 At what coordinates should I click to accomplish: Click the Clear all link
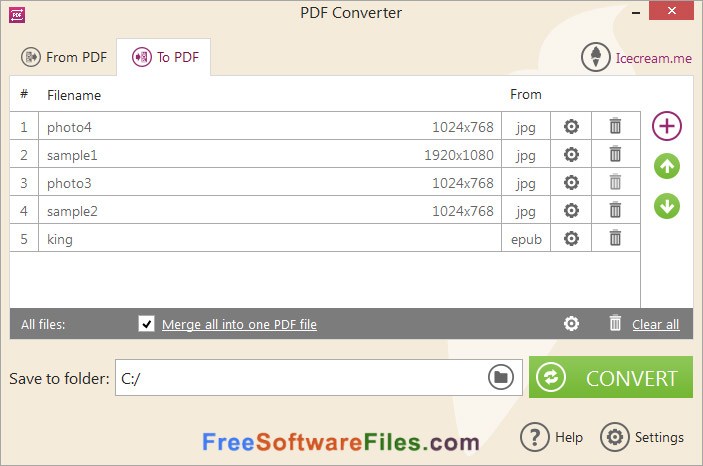coord(655,324)
